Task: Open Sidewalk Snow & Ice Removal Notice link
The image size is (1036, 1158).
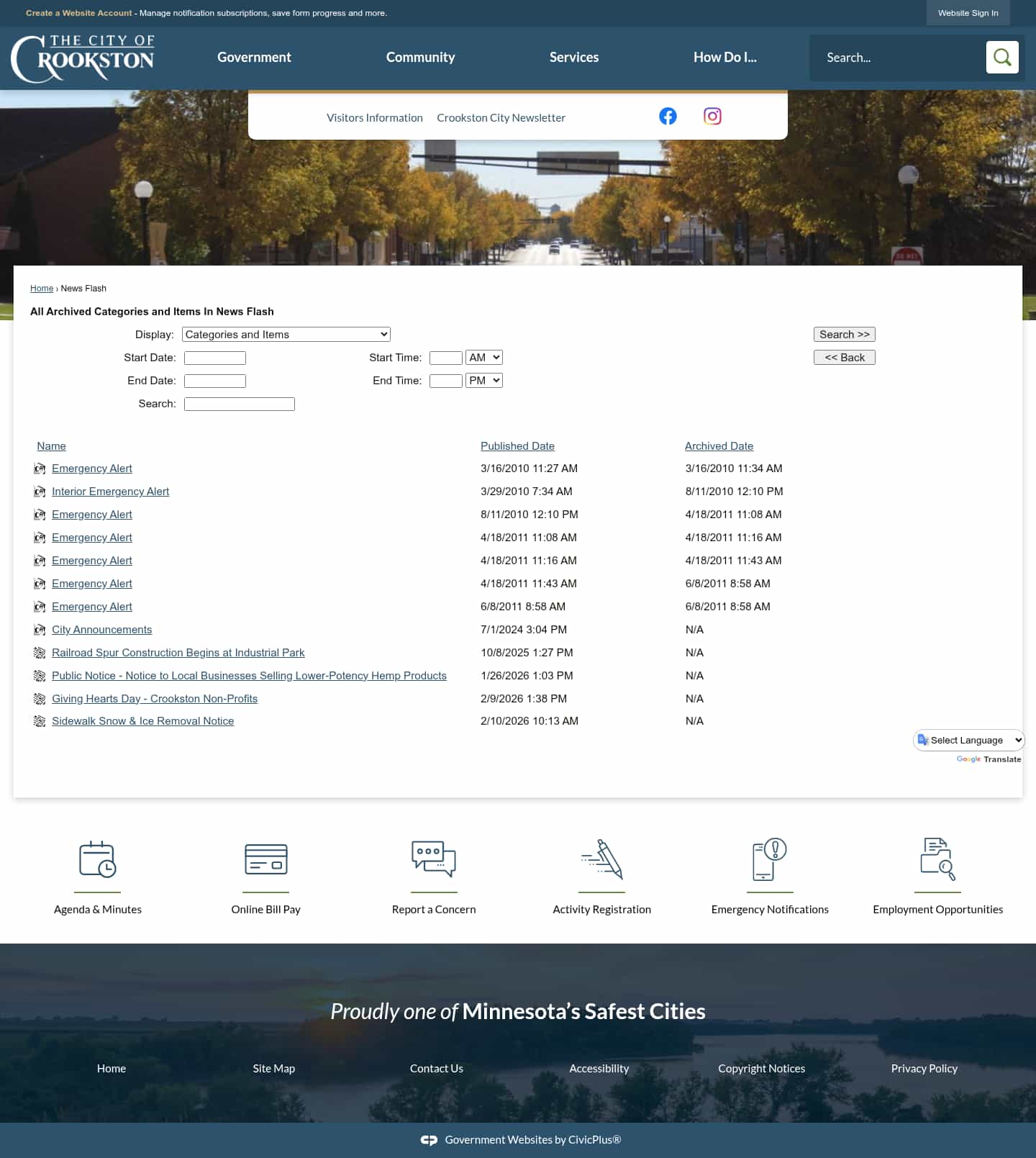Action: pos(142,720)
